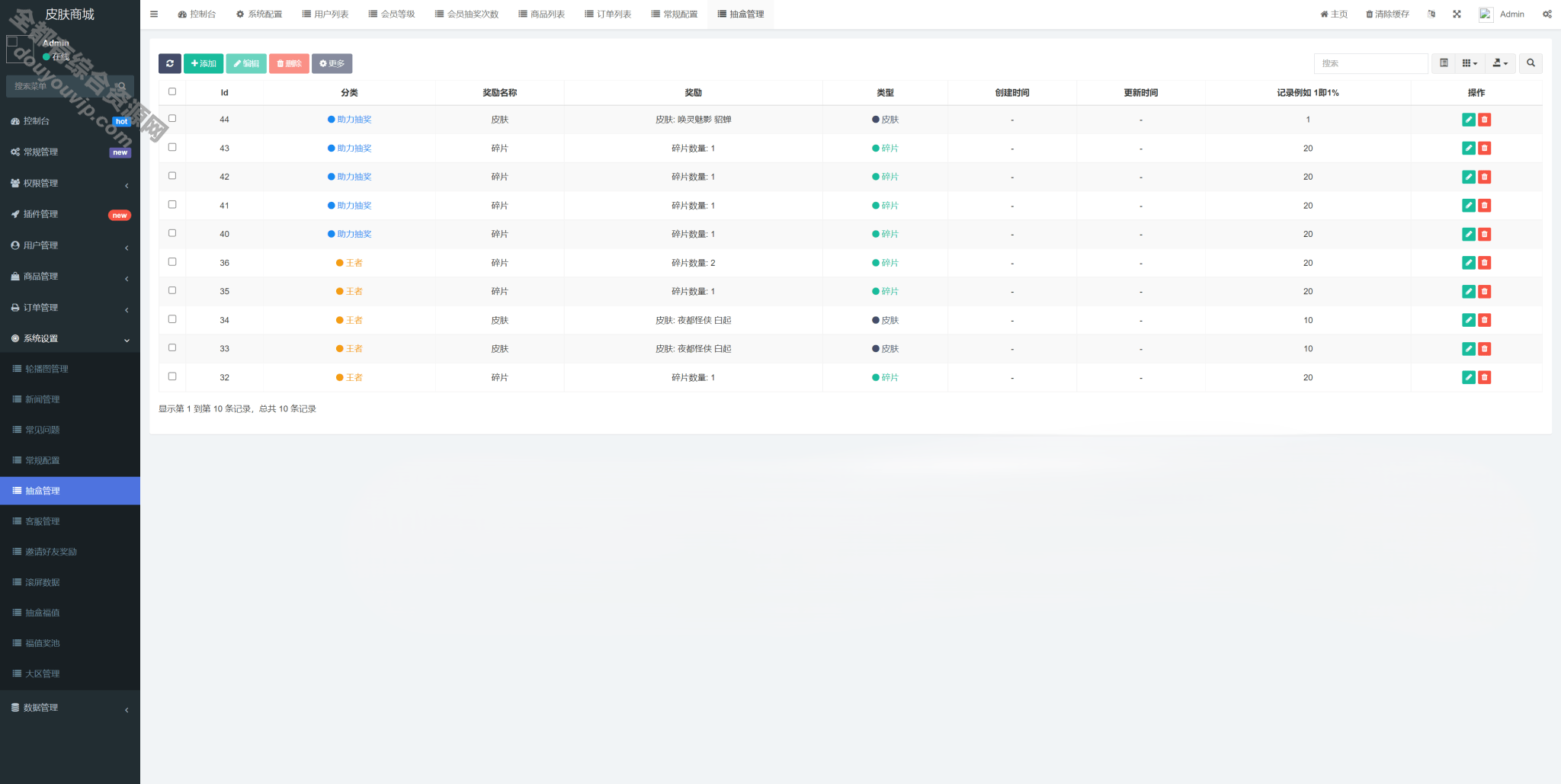1561x784 pixels.
Task: Tick the checkbox for row 40
Action: click(172, 233)
